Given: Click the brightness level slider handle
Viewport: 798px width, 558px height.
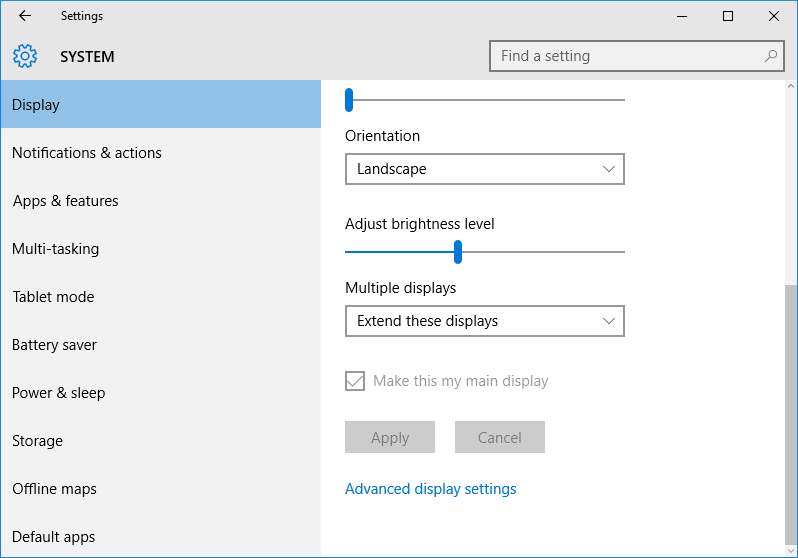Looking at the screenshot, I should 458,252.
